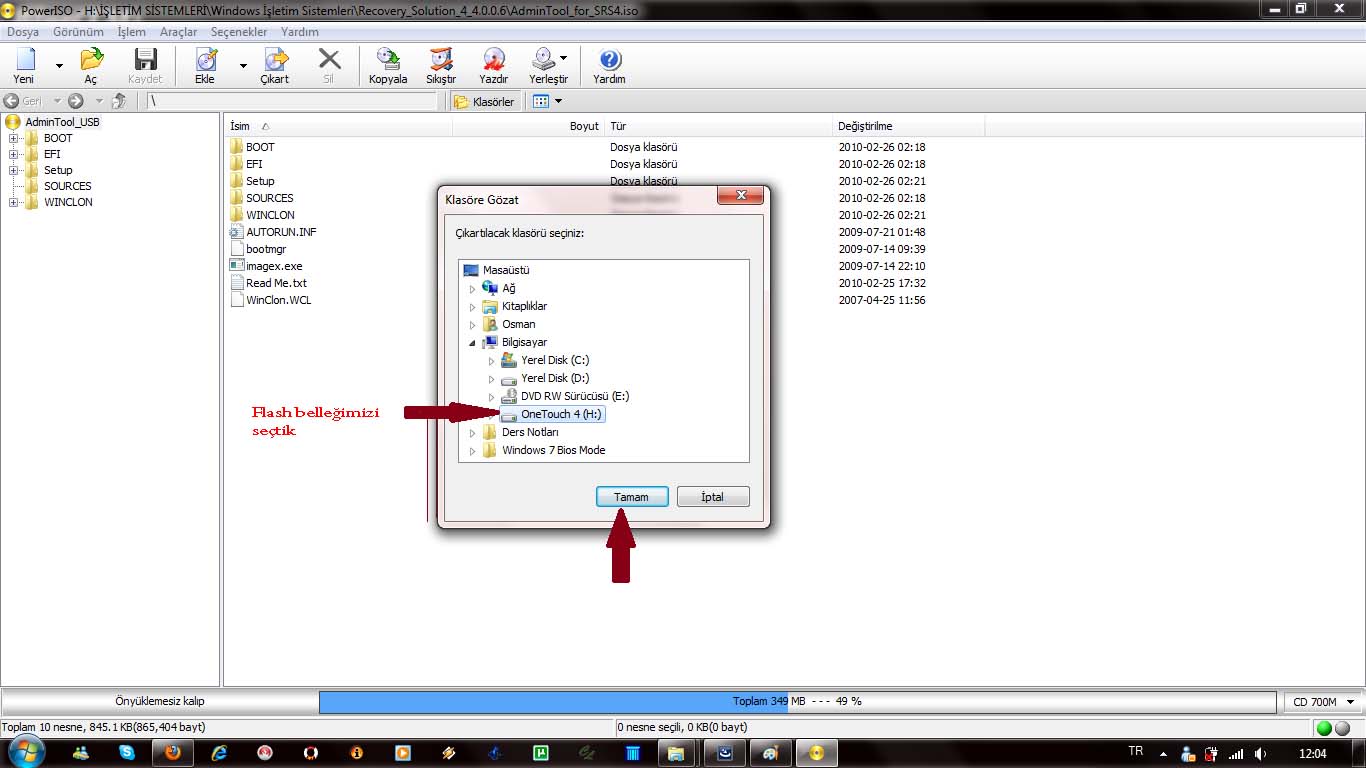
Task: Expand the EFI folder in the tree
Action: pyautogui.click(x=13, y=154)
